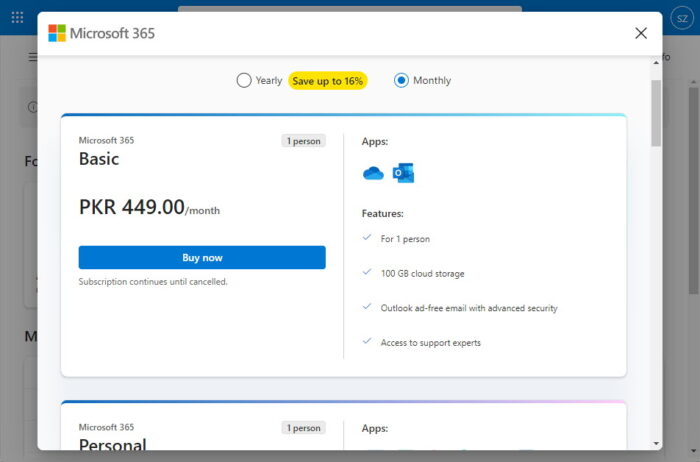Open the app launcher grid icon
The image size is (700, 462).
pos(17,18)
